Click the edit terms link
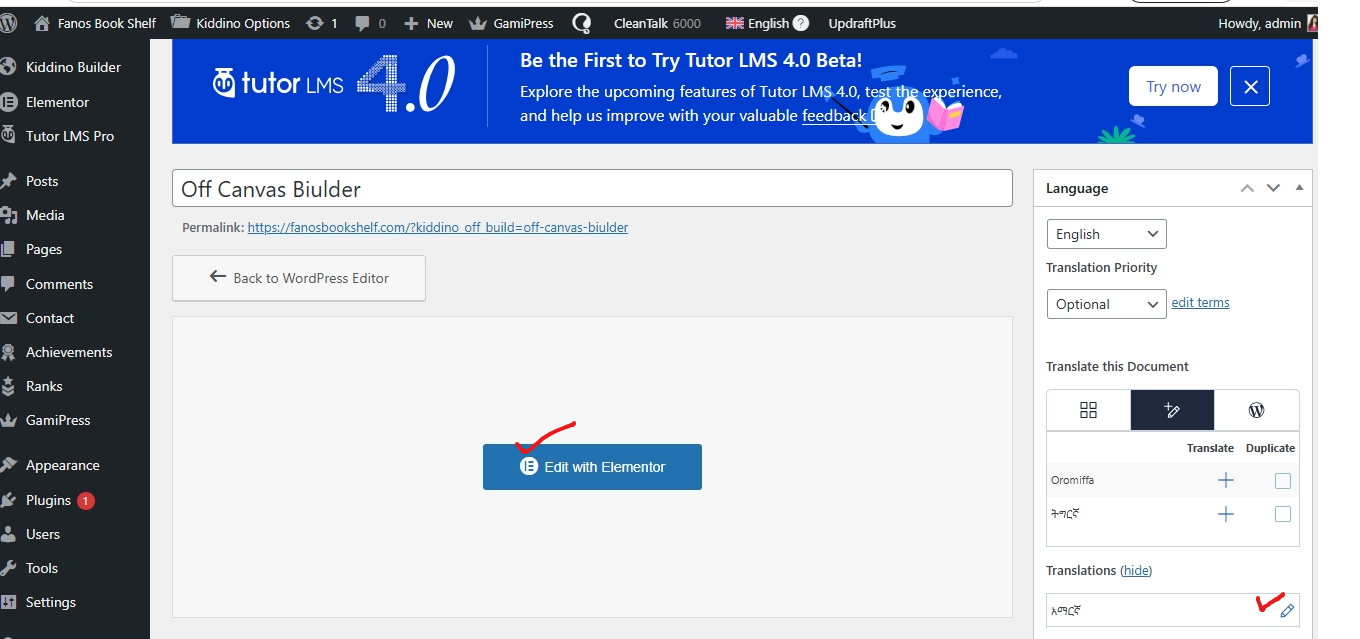 coord(1200,302)
